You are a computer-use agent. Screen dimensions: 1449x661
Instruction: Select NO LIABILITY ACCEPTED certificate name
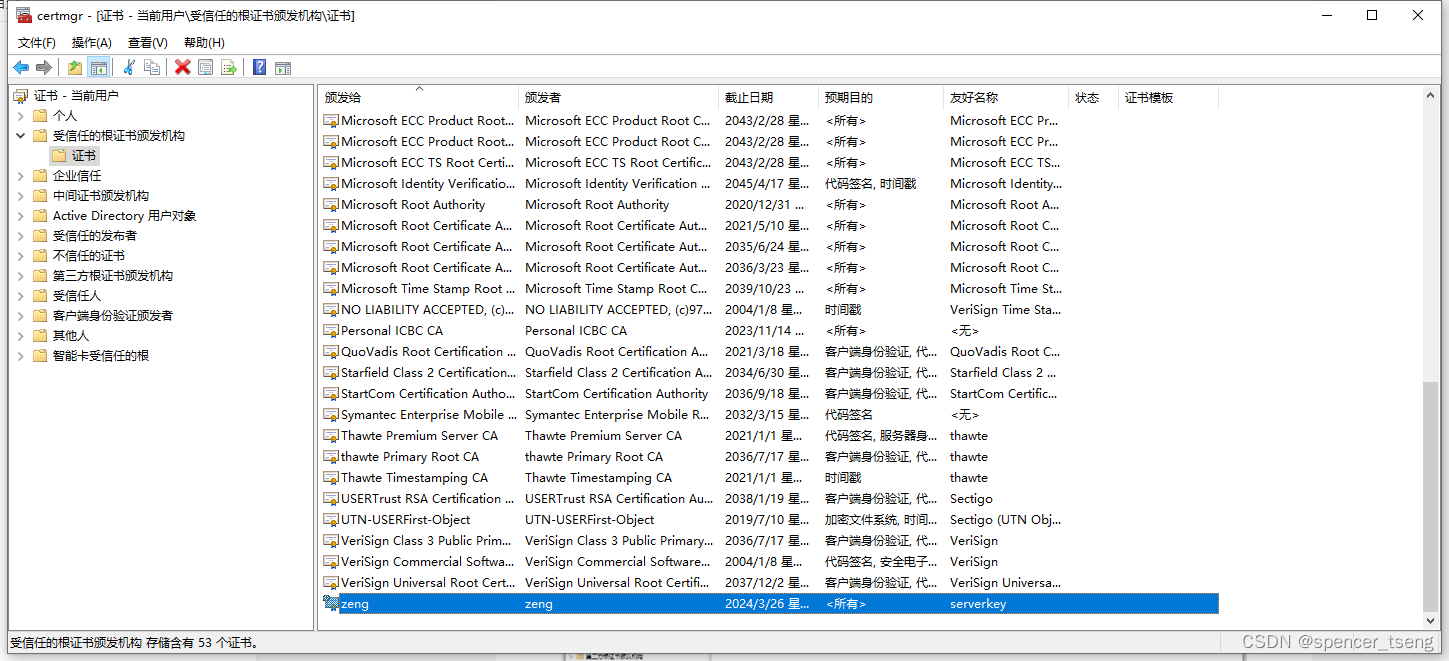point(428,310)
